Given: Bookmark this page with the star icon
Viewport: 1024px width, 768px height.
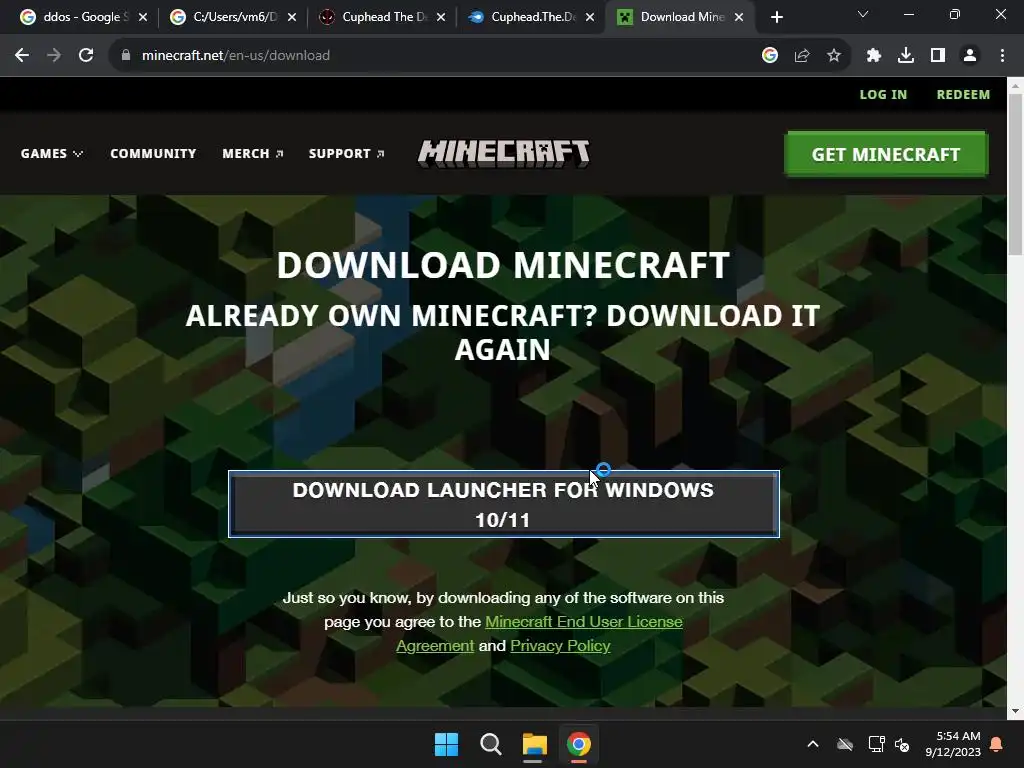Looking at the screenshot, I should click(834, 56).
